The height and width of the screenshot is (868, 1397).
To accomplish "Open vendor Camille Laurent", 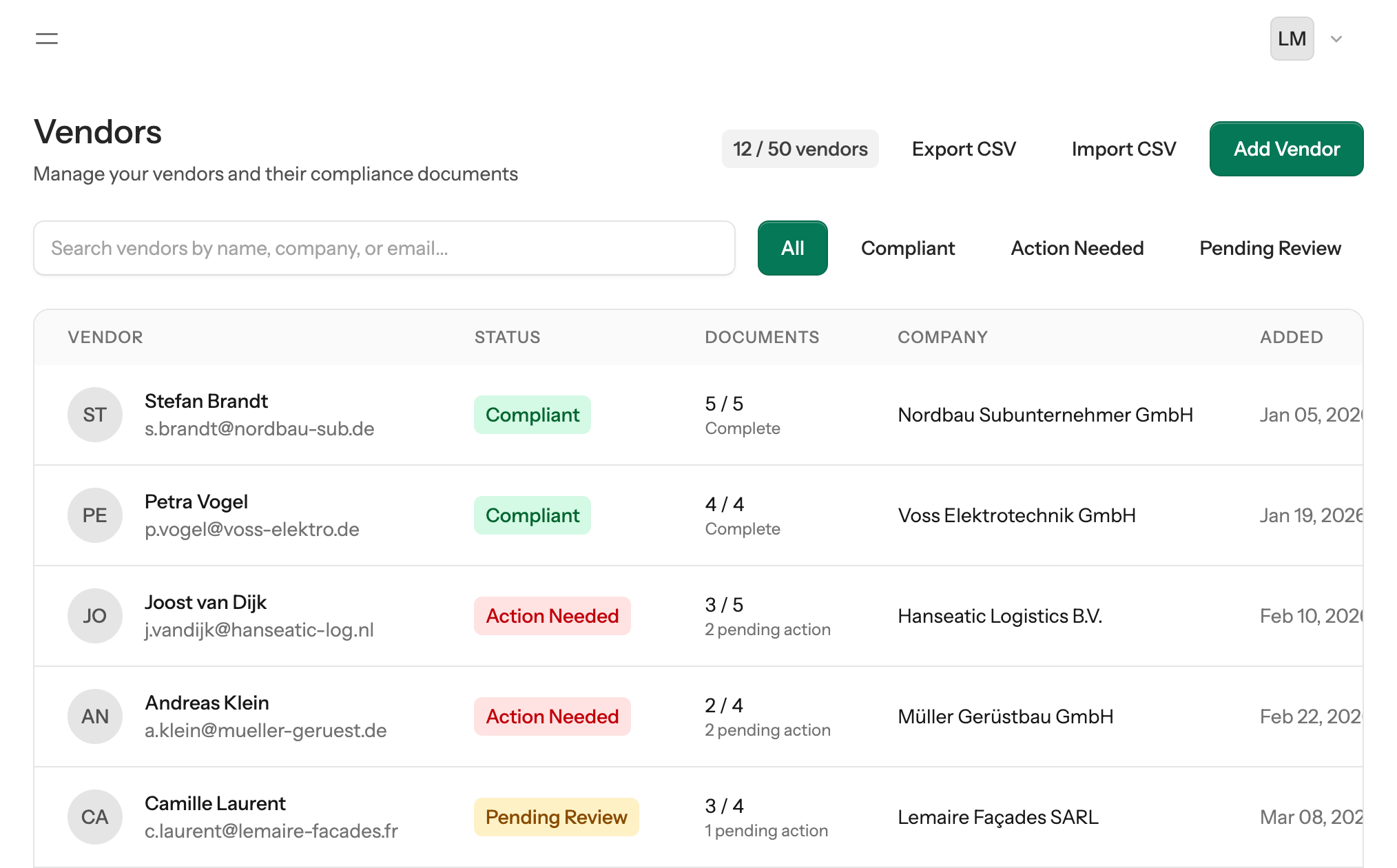I will (215, 803).
